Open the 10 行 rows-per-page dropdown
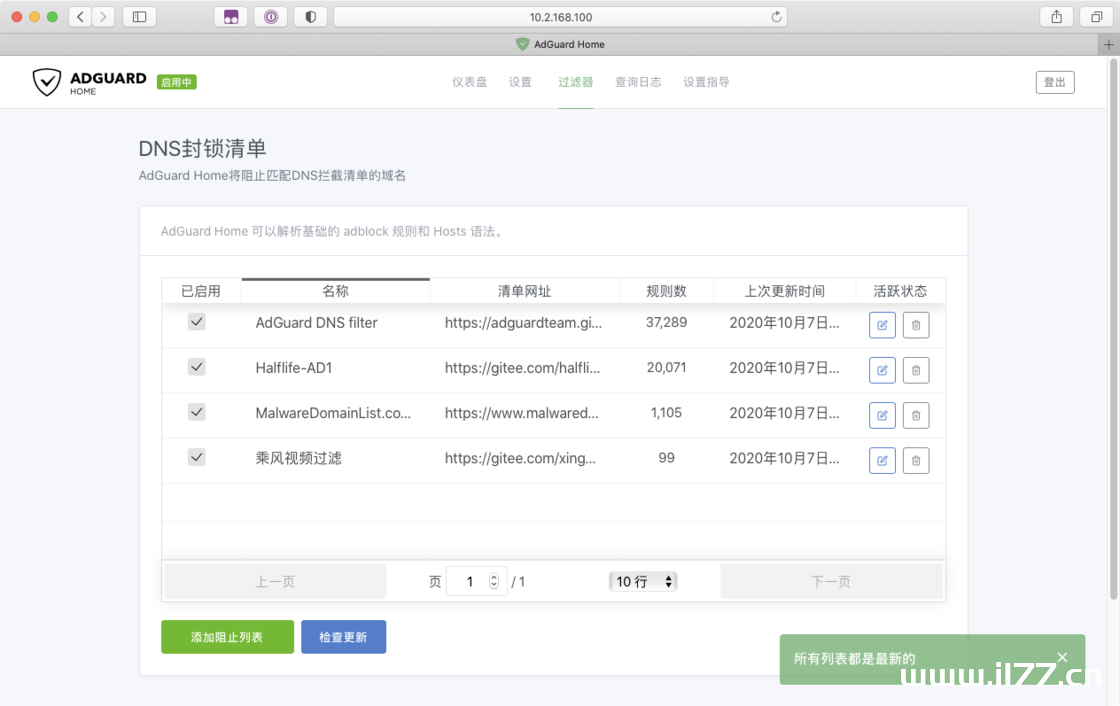 click(x=643, y=582)
